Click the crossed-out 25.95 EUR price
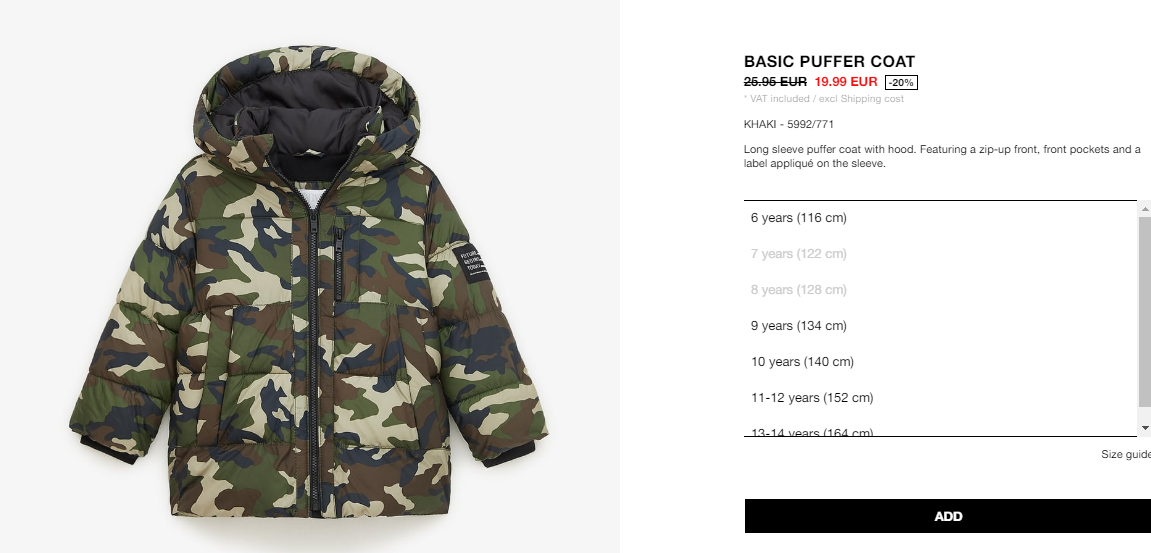This screenshot has width=1151, height=553. click(775, 82)
